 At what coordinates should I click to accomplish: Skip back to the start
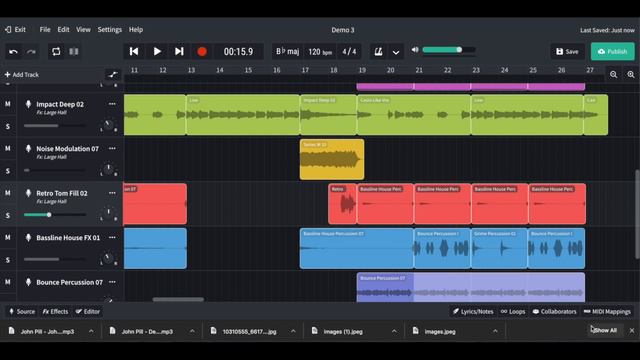tap(134, 51)
